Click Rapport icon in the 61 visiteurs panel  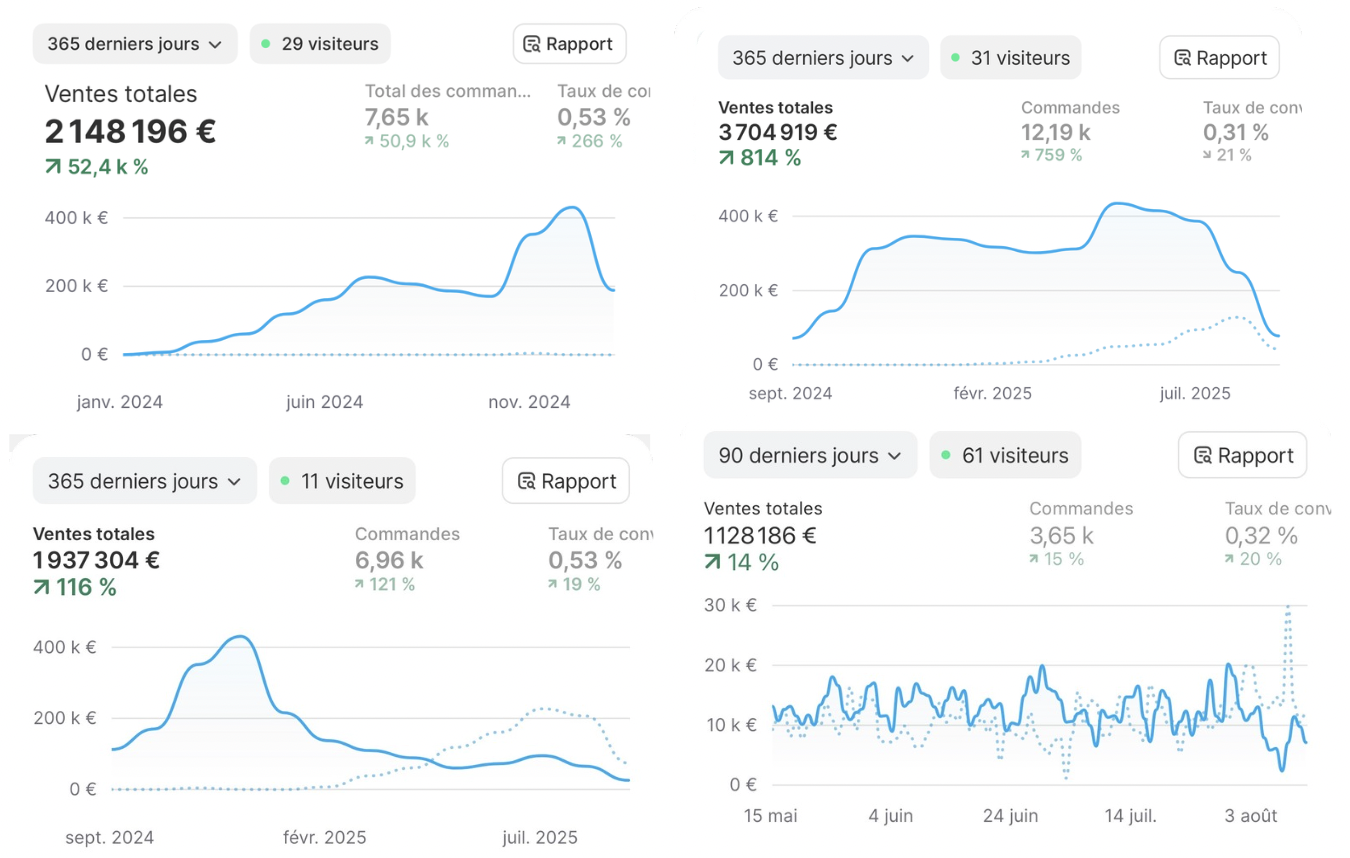(x=1203, y=456)
